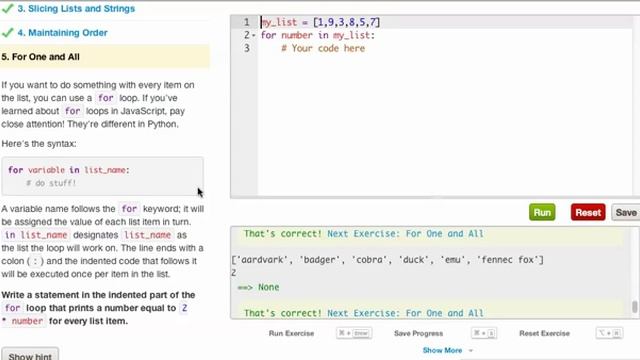Click the animal list output in the console

point(387,260)
